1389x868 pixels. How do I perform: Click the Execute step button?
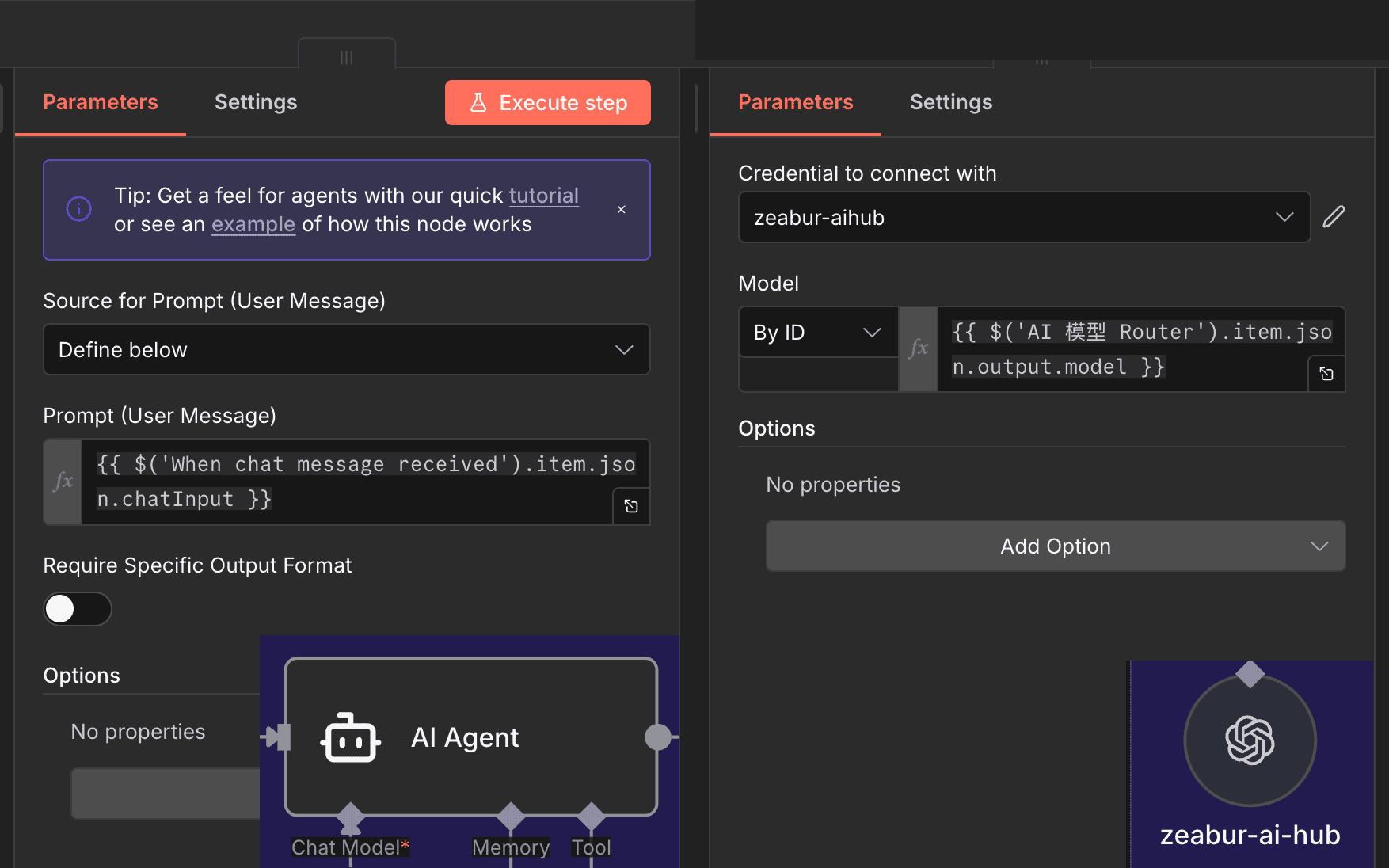(x=547, y=102)
